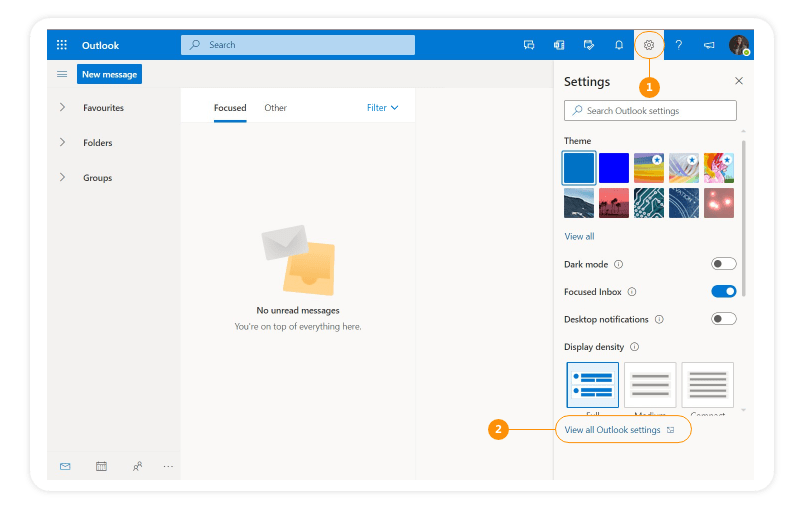Open the feedback megaphone icon
Viewport: 800px width, 517px height.
[x=709, y=45]
